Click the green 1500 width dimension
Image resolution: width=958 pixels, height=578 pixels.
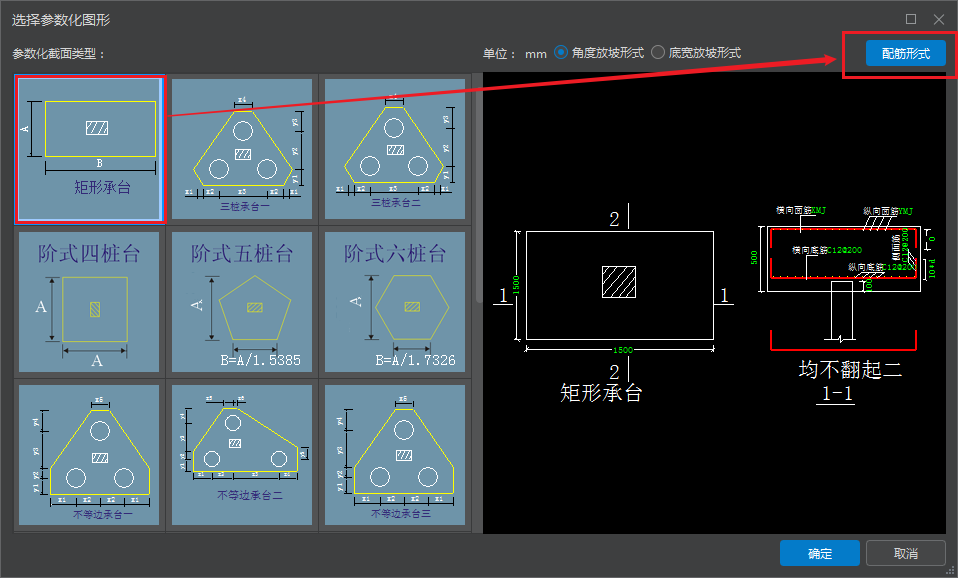(x=623, y=350)
